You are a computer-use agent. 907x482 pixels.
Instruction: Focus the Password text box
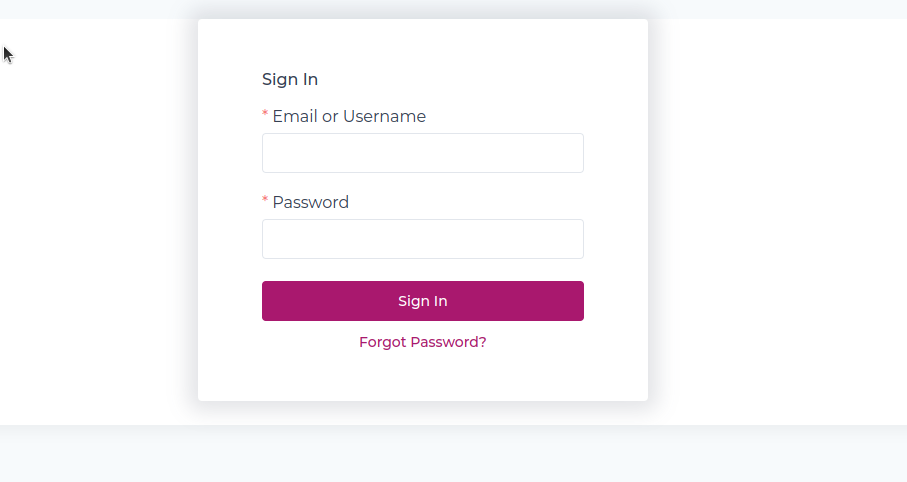click(422, 239)
